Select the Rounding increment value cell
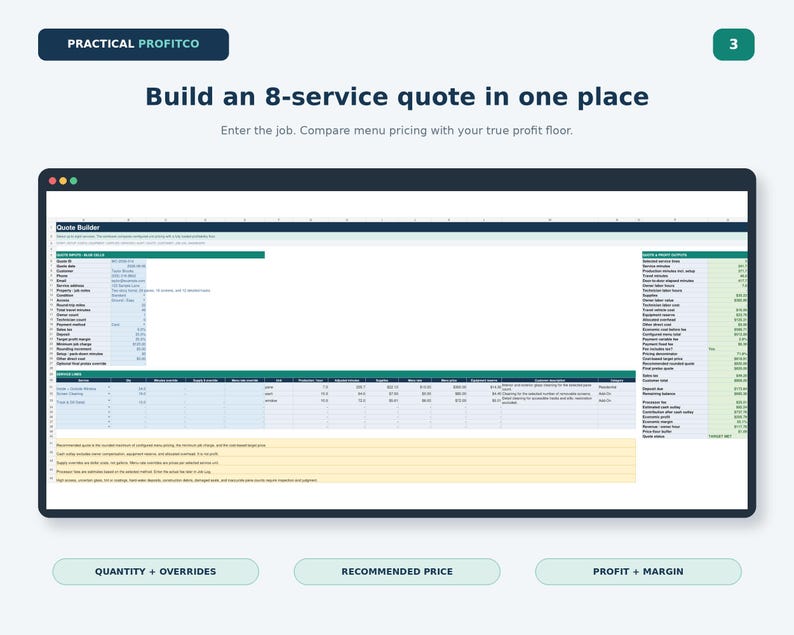Viewport: 794px width, 635px height. (x=129, y=349)
